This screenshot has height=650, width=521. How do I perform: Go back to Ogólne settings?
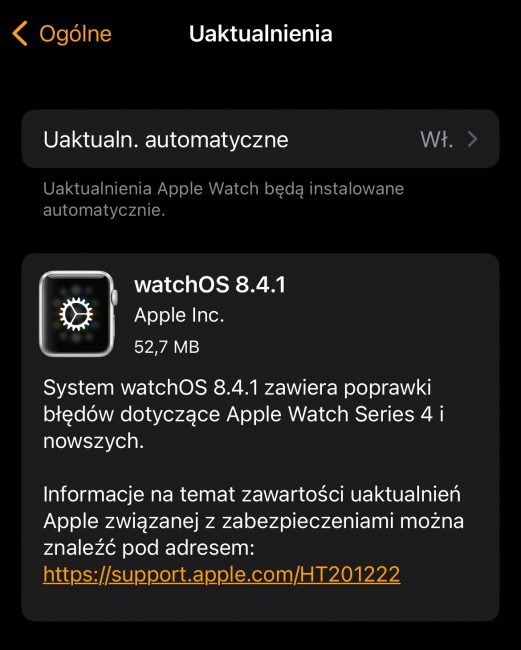coord(62,34)
